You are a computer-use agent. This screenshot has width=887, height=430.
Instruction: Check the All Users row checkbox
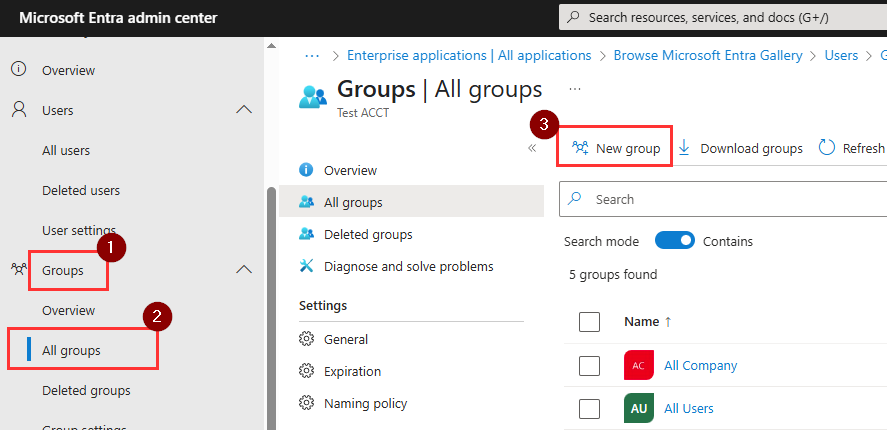click(589, 408)
